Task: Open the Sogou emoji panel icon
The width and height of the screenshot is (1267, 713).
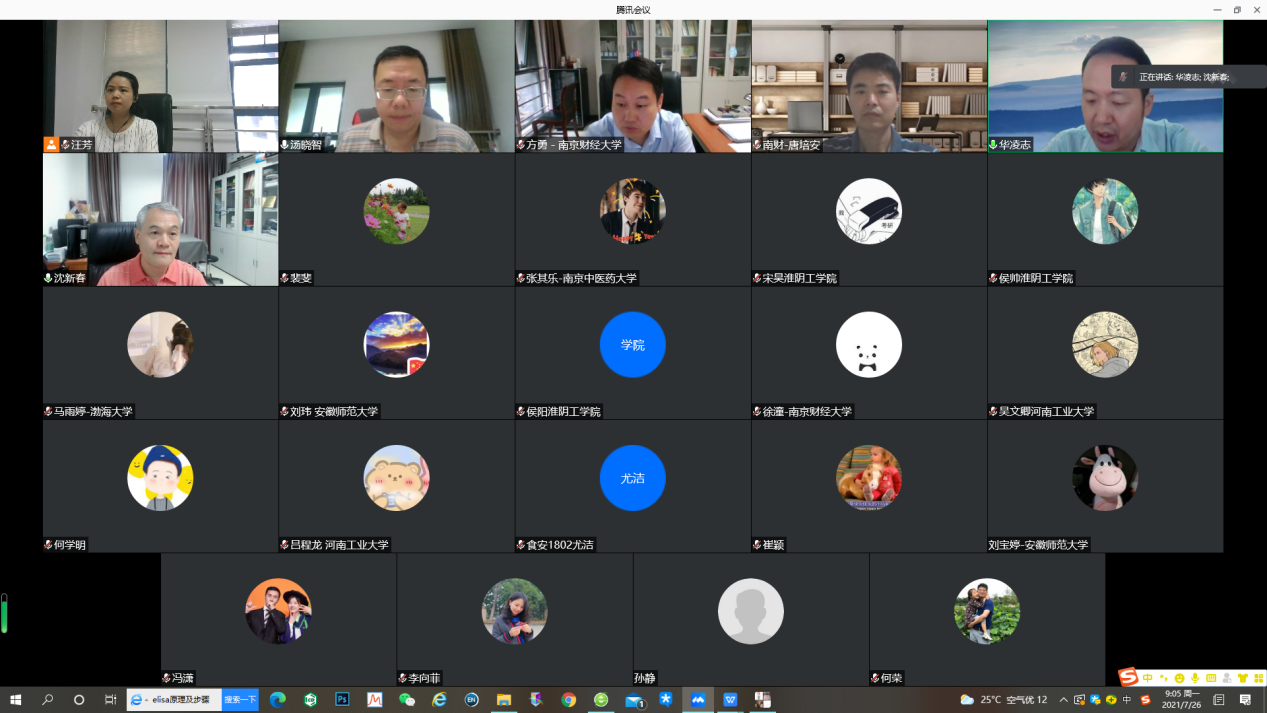Action: pyautogui.click(x=1179, y=678)
